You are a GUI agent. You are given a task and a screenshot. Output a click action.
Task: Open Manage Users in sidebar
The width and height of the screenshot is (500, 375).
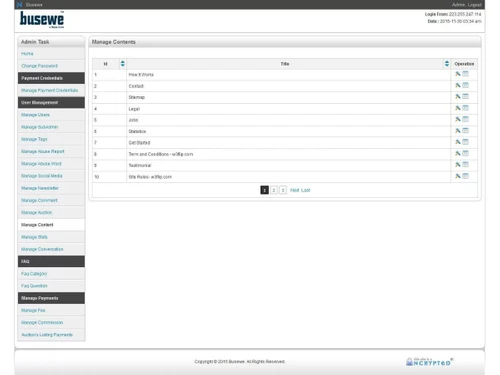(x=35, y=115)
